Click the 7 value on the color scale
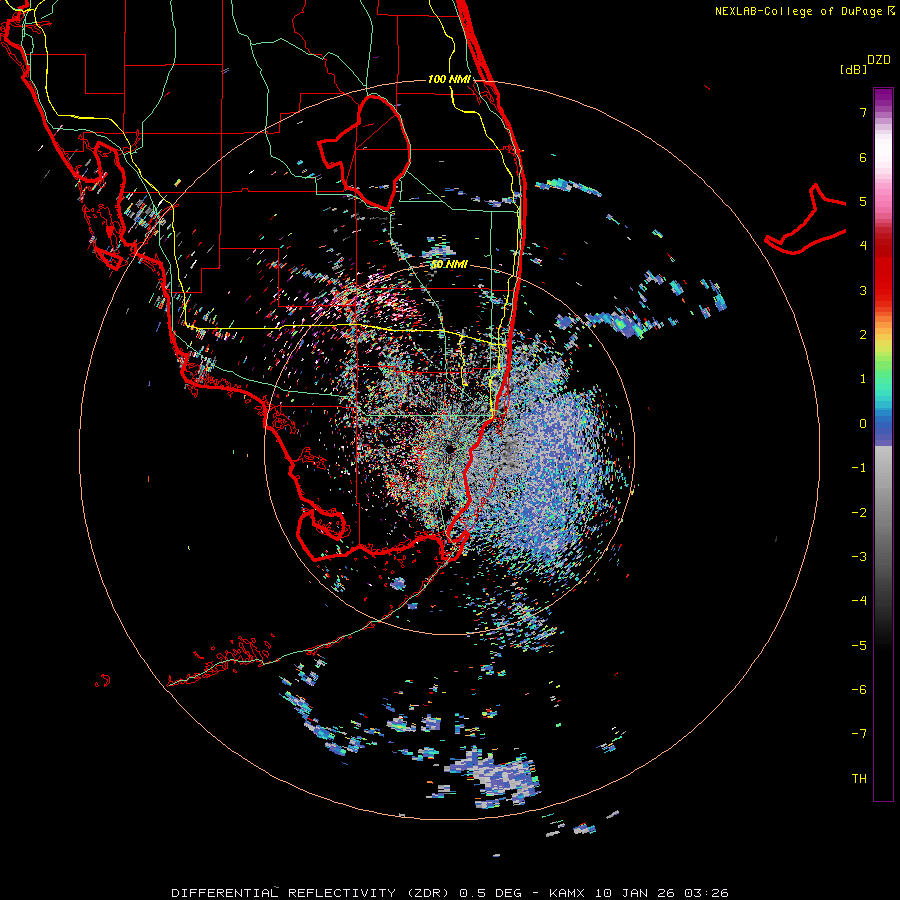This screenshot has width=900, height=900. (863, 112)
